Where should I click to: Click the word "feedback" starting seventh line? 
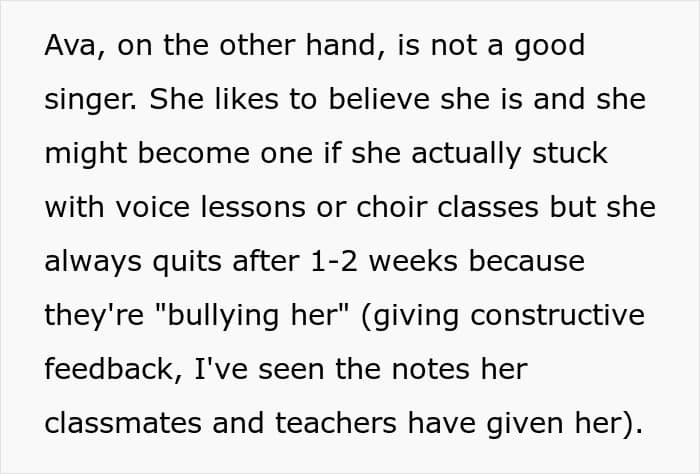coord(108,369)
